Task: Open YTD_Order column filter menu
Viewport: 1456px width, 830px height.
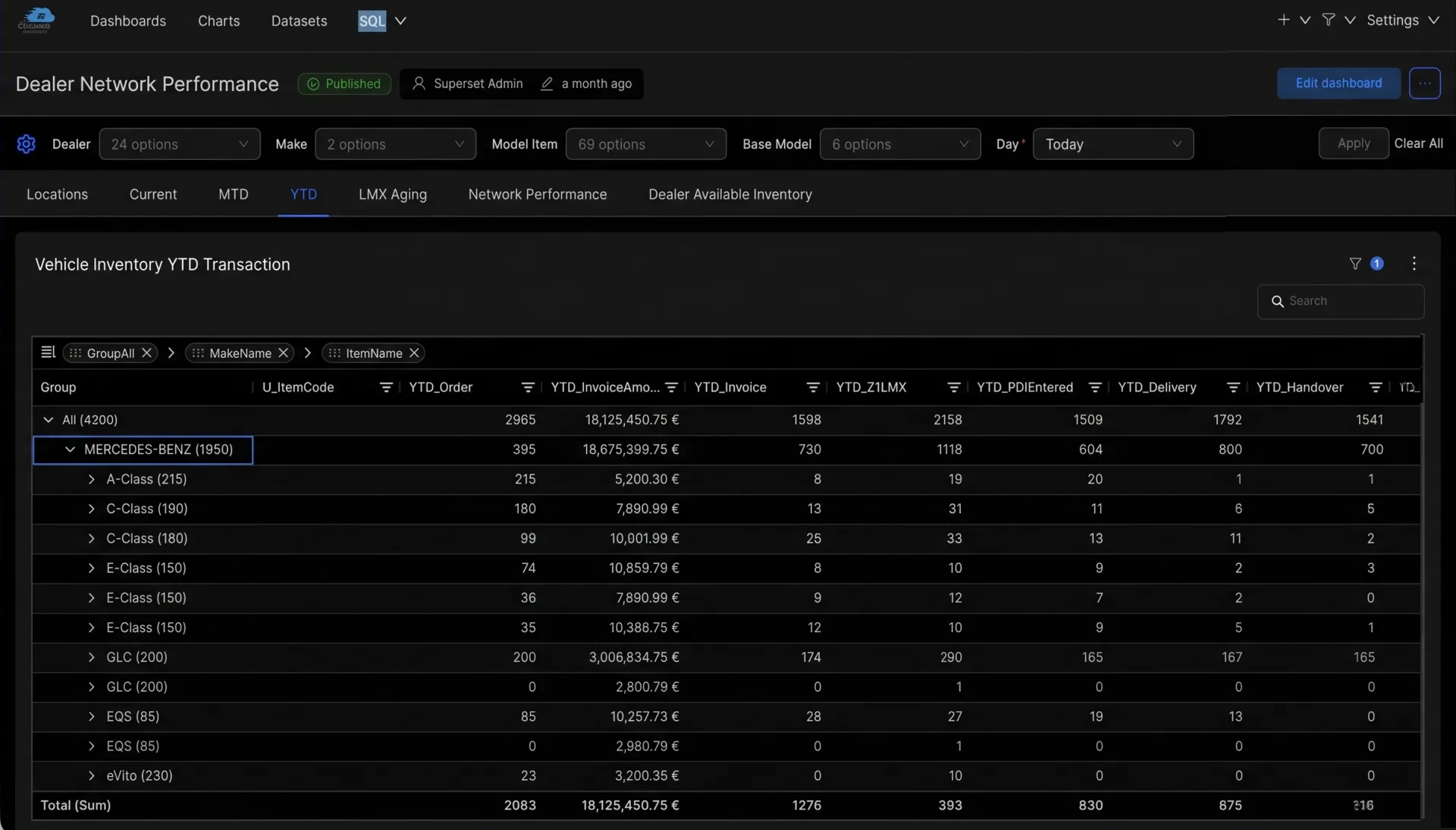Action: pyautogui.click(x=528, y=387)
